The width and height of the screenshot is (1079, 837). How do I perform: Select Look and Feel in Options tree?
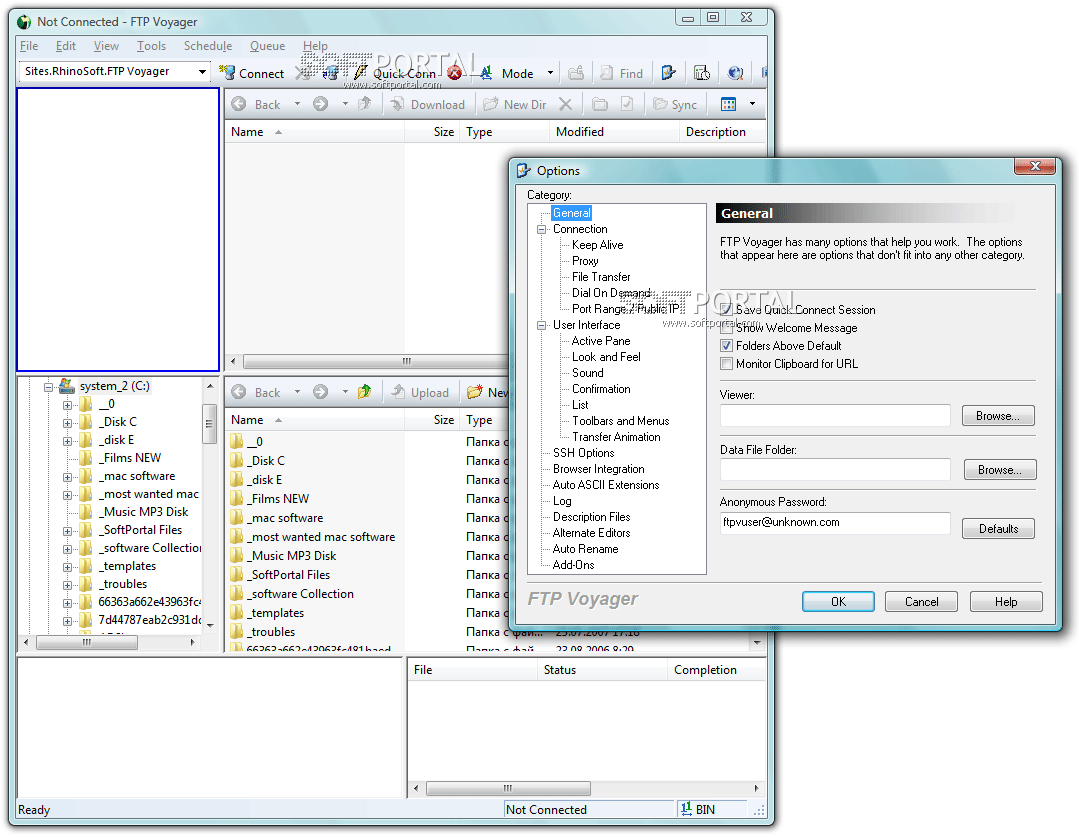pos(606,357)
